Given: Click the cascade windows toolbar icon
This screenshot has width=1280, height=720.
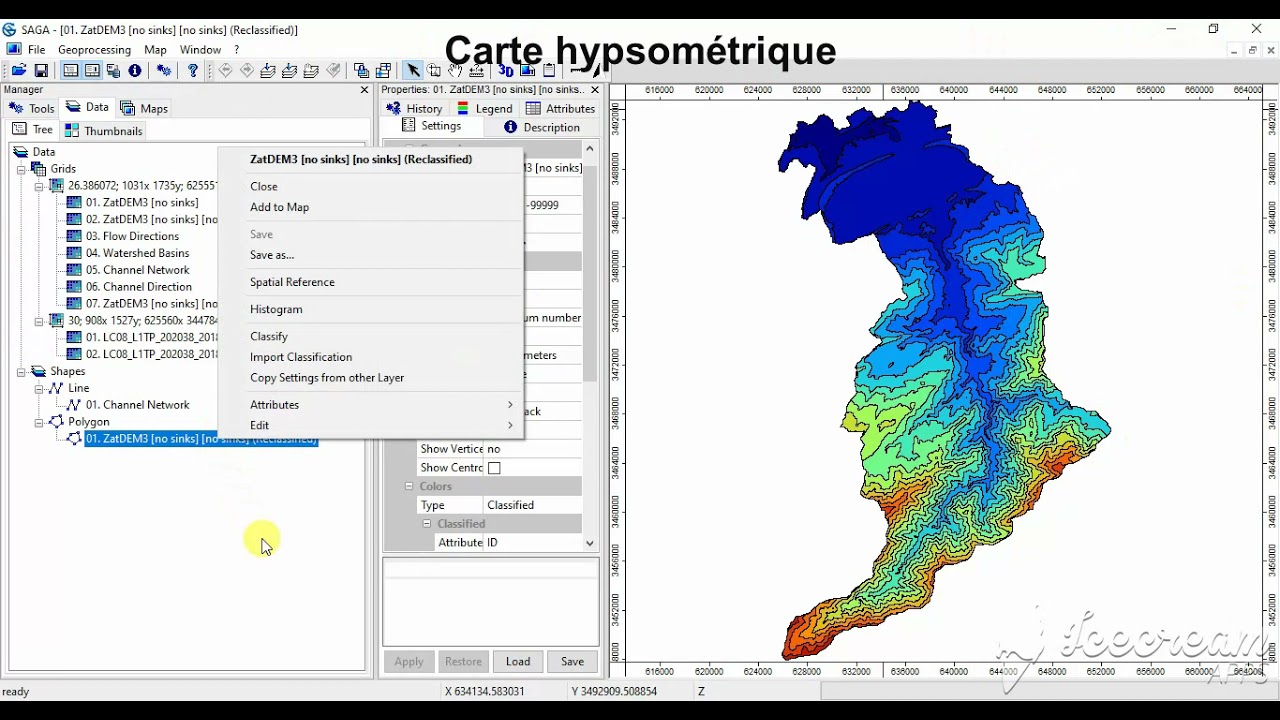Looking at the screenshot, I should 361,70.
